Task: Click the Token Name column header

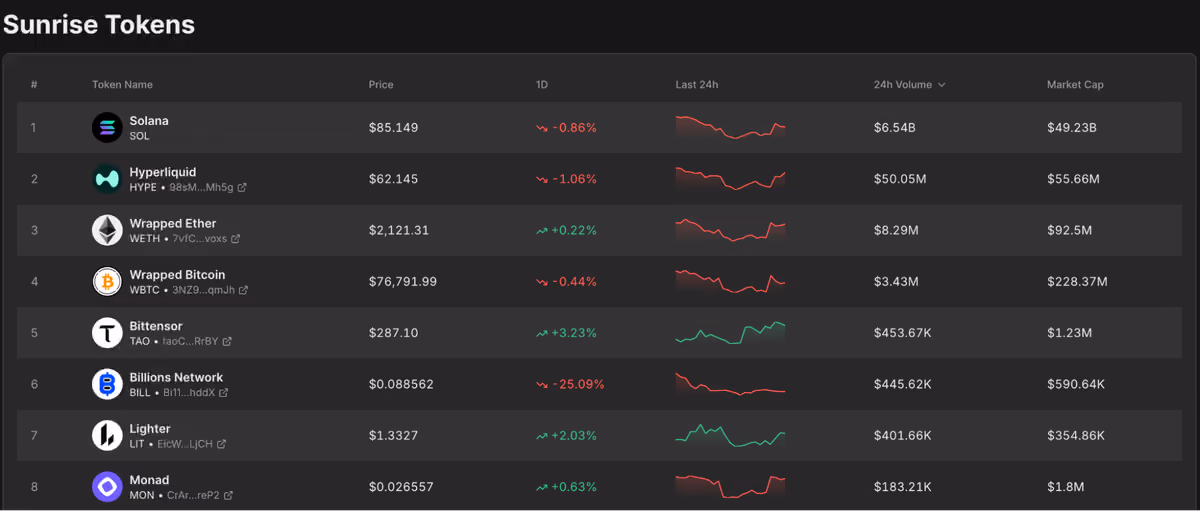Action: pyautogui.click(x=122, y=85)
